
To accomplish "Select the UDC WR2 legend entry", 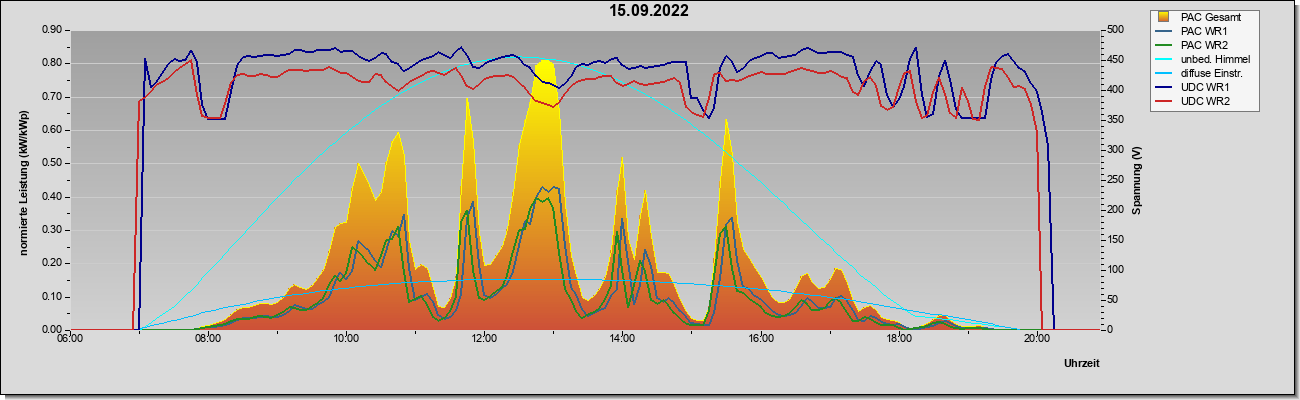I will point(1204,101).
